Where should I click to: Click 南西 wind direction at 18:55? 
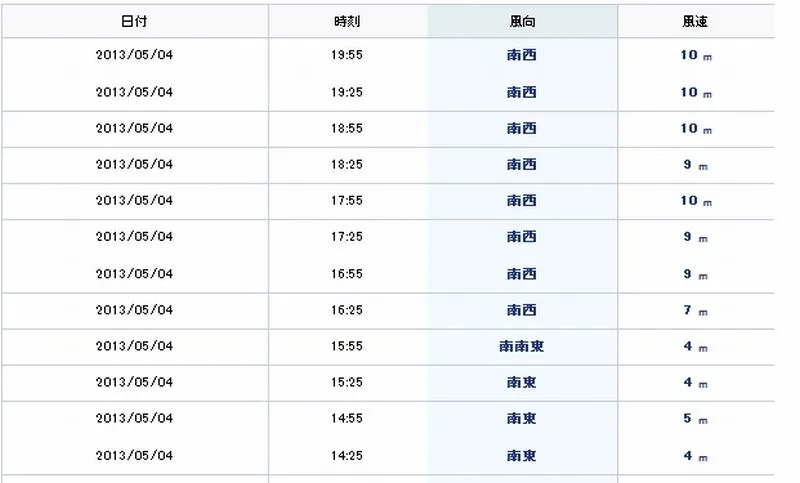point(521,129)
